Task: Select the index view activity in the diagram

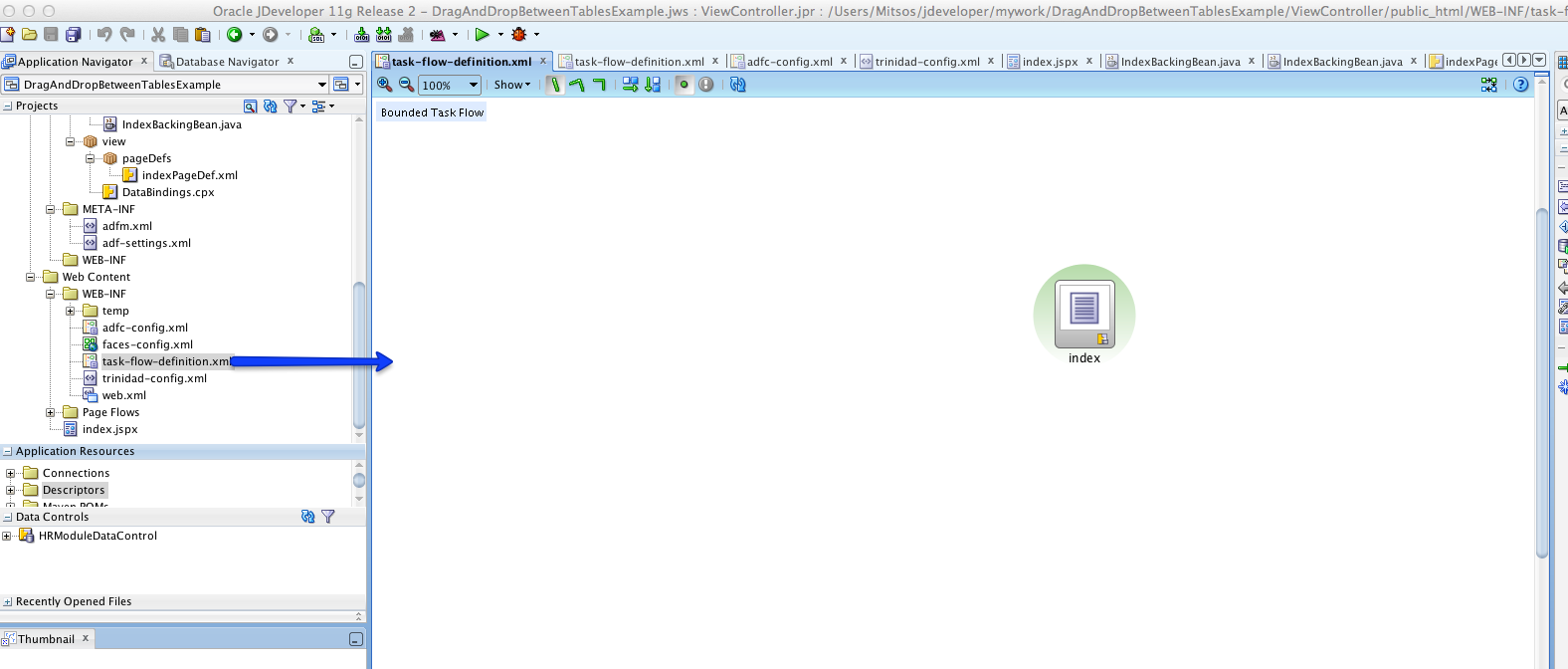Action: coord(1084,316)
